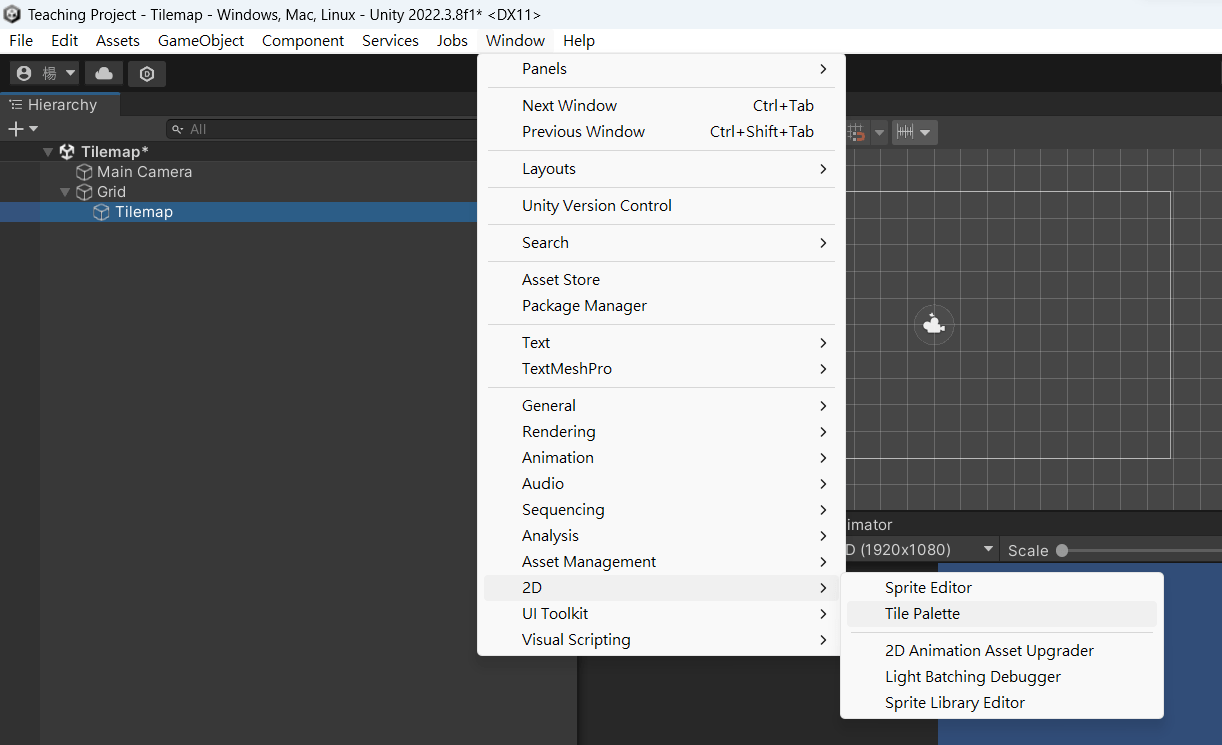Click the Unity logo in the title bar

(x=12, y=14)
